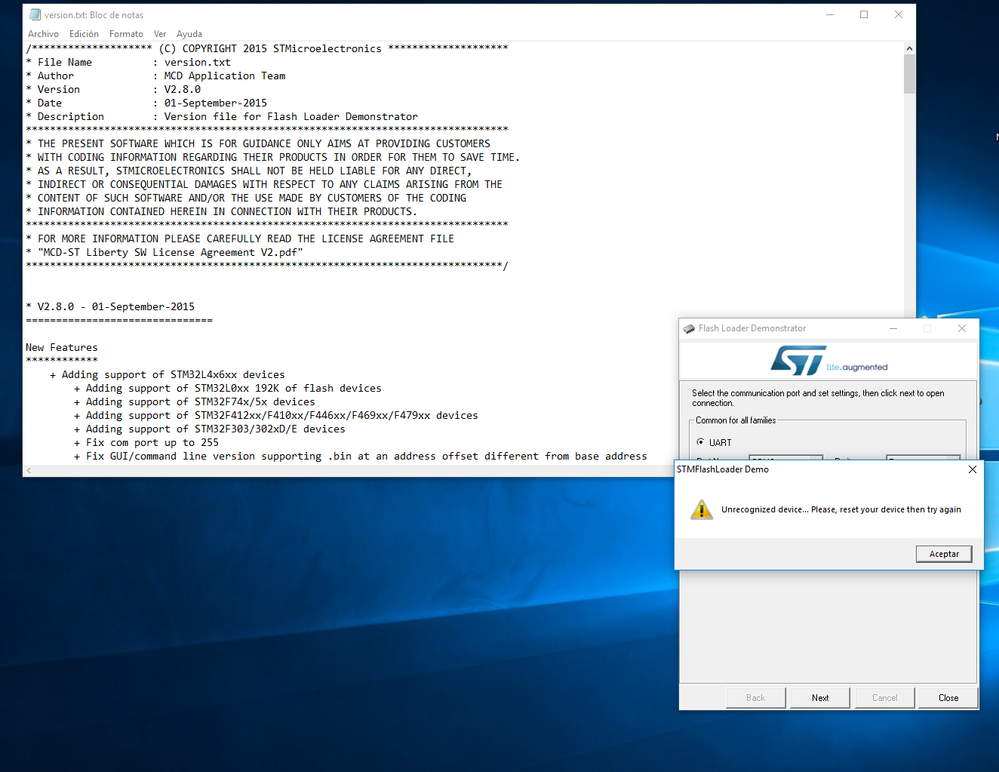Minimize the Flash Loader Demonstrator window
The width and height of the screenshot is (999, 772).
[x=893, y=329]
